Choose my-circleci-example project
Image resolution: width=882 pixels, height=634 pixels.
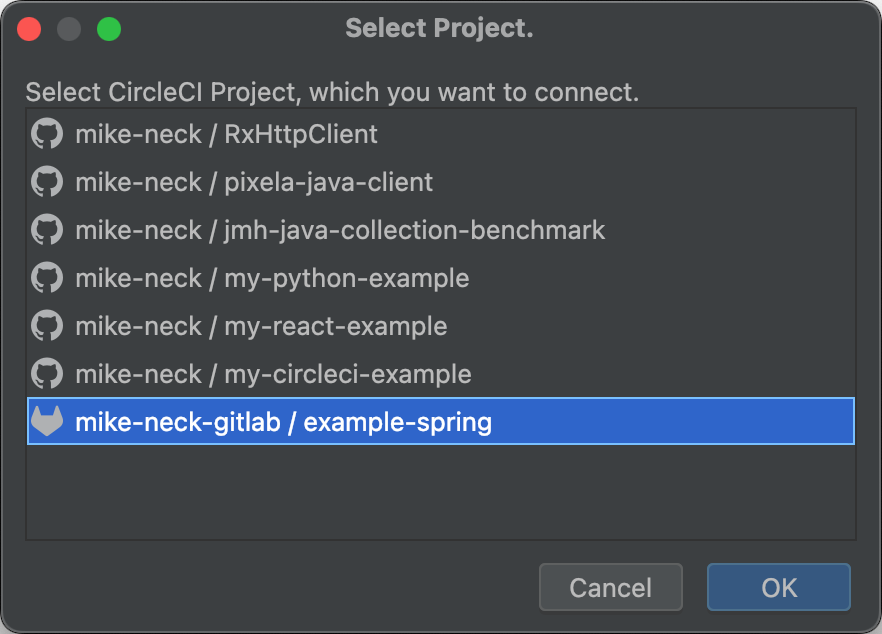(441, 374)
